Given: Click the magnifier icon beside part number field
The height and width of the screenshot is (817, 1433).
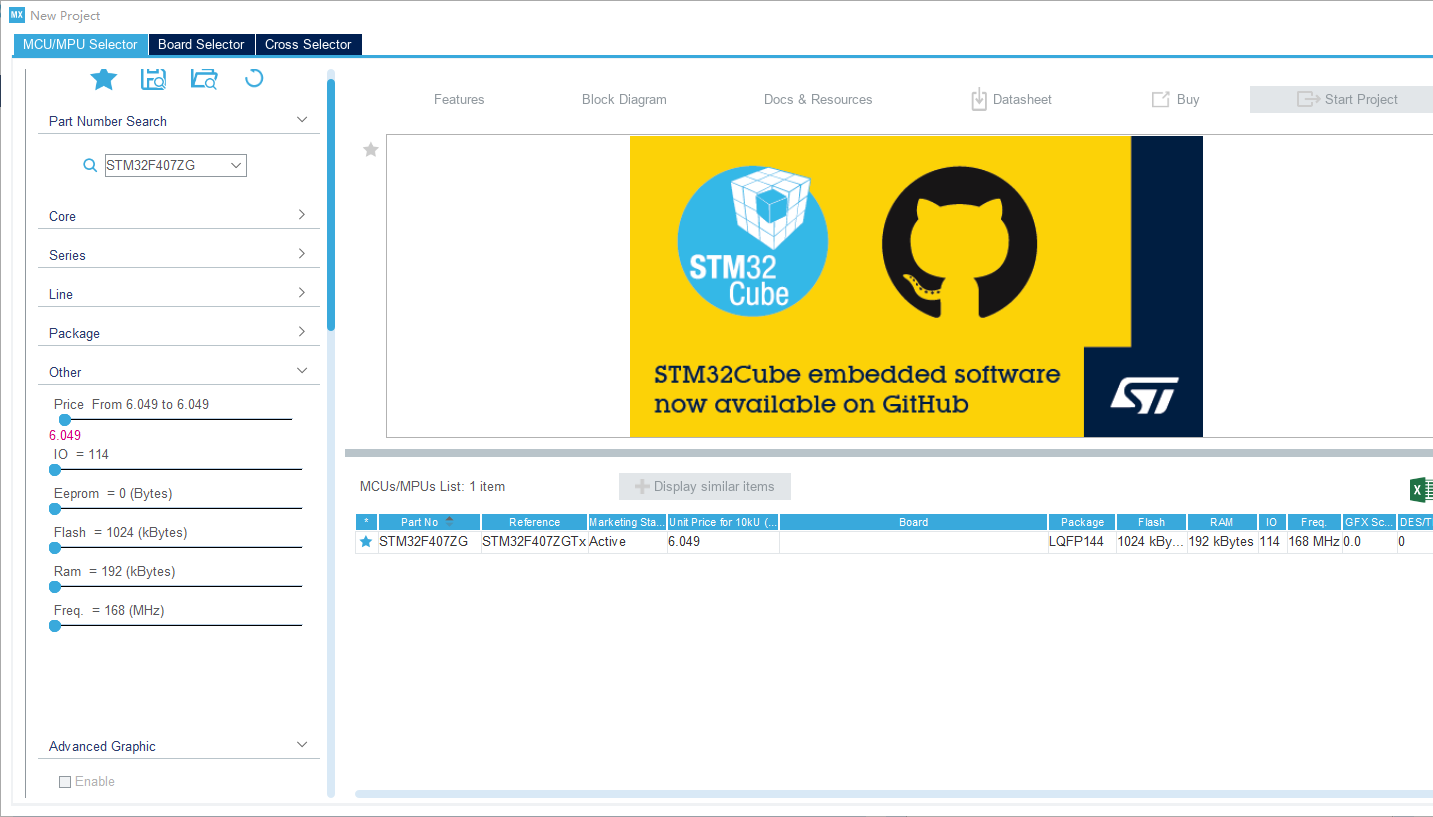Looking at the screenshot, I should click(90, 165).
